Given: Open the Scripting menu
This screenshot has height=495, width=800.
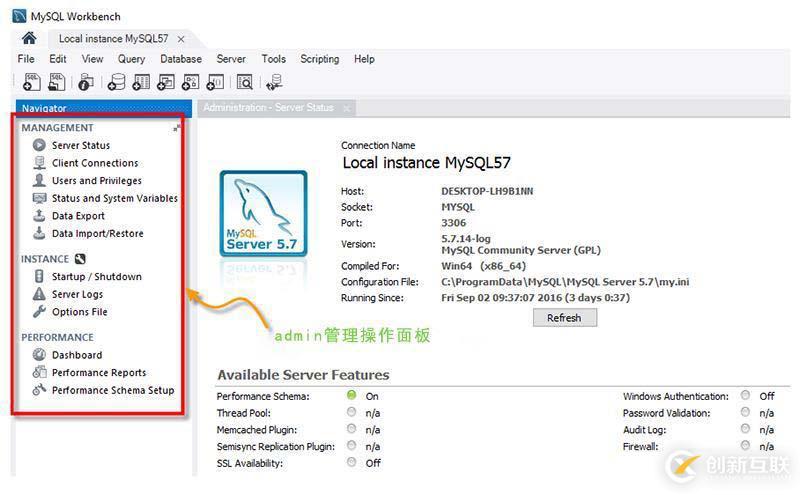Looking at the screenshot, I should click(x=319, y=59).
